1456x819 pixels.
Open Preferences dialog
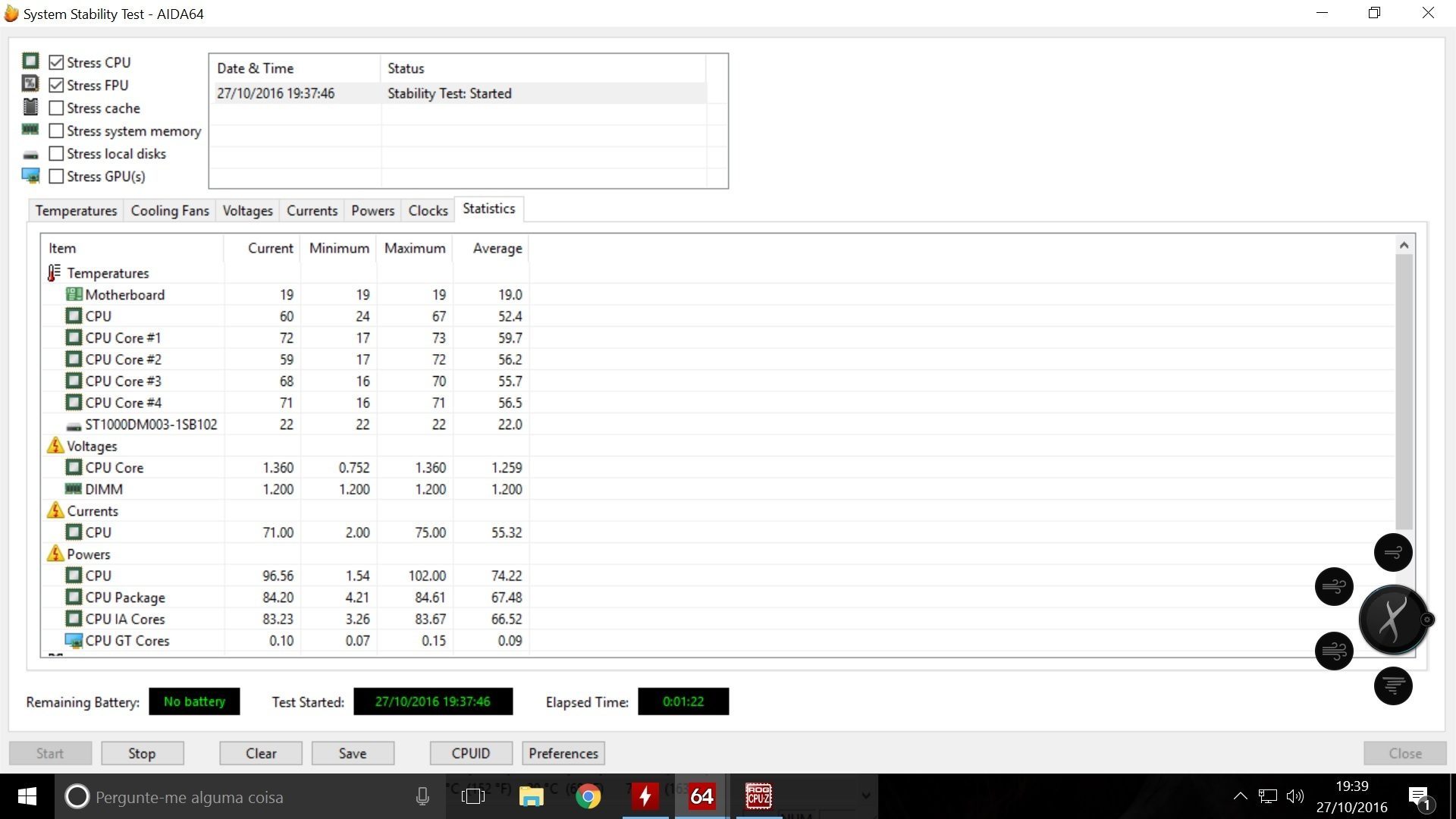(563, 753)
